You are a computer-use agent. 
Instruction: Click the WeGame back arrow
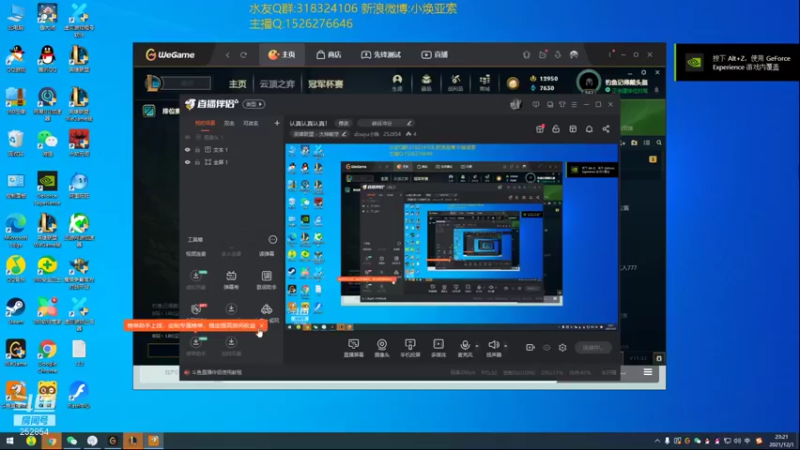click(x=228, y=55)
